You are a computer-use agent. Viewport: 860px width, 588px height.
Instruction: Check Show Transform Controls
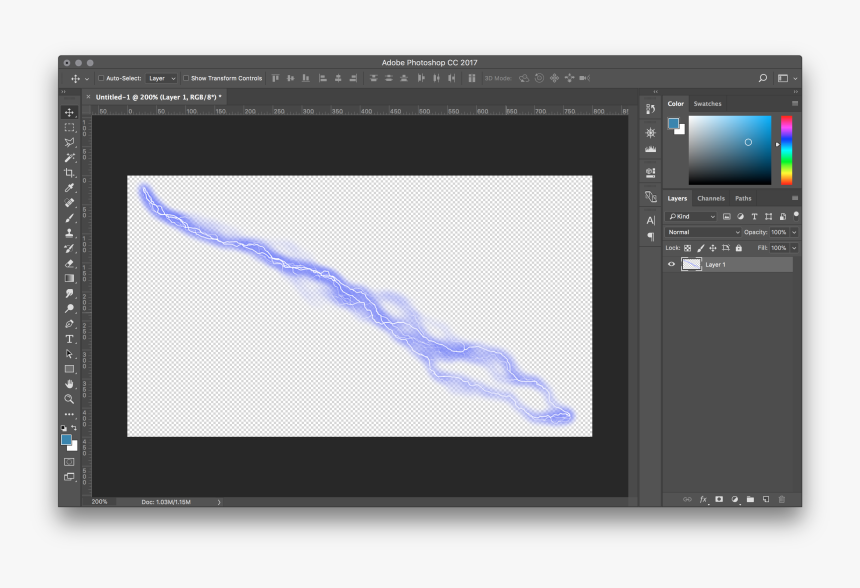(x=187, y=77)
